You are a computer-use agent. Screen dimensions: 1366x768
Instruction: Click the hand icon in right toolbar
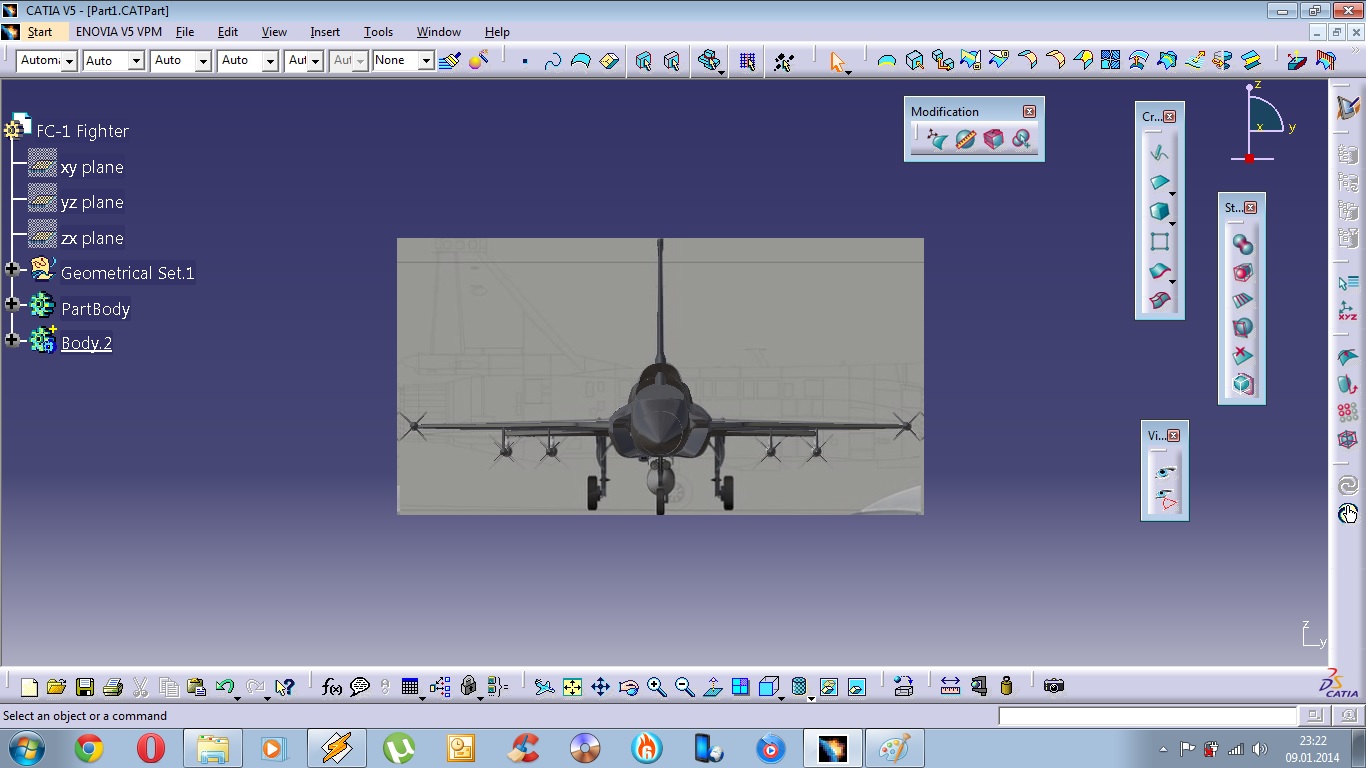(x=1348, y=514)
